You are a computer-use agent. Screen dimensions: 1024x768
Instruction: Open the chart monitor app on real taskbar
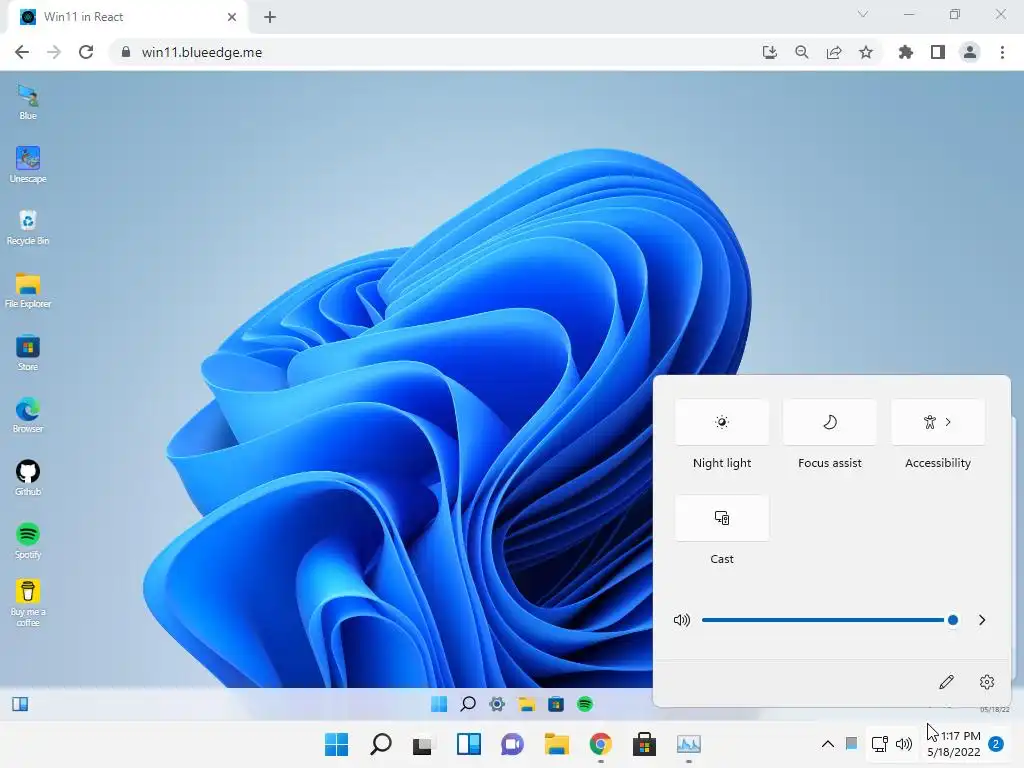coord(688,744)
